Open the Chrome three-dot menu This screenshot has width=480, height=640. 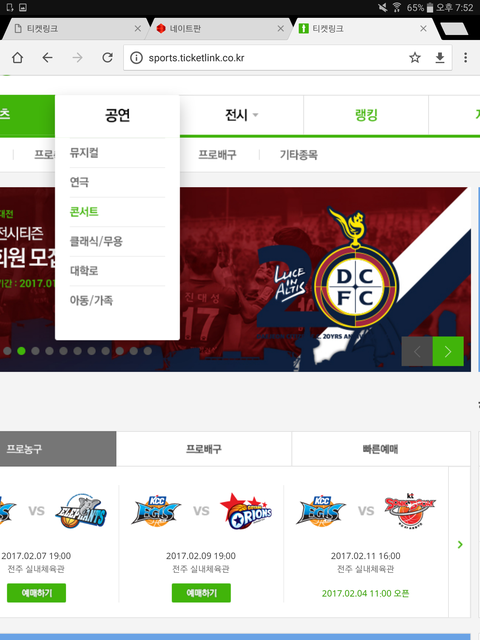[x=465, y=58]
